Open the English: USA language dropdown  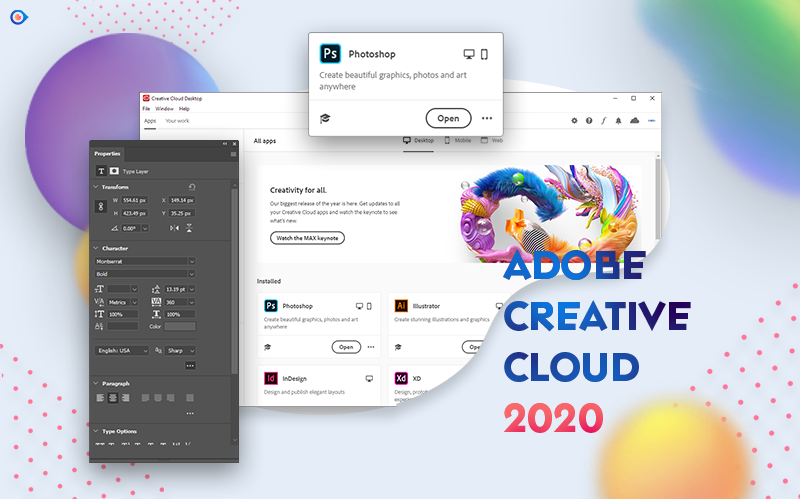(121, 351)
